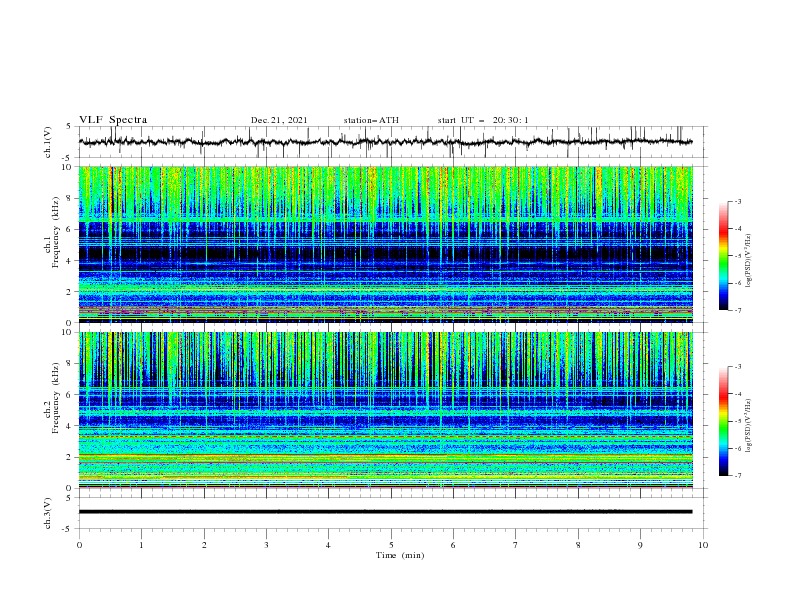This screenshot has width=792, height=612.
Task: Click the "10" kHz tick on ch.2 axis
Action: (x=69, y=332)
